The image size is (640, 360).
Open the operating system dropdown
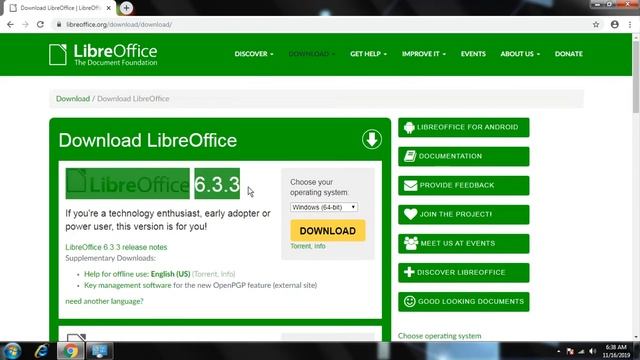click(x=324, y=207)
